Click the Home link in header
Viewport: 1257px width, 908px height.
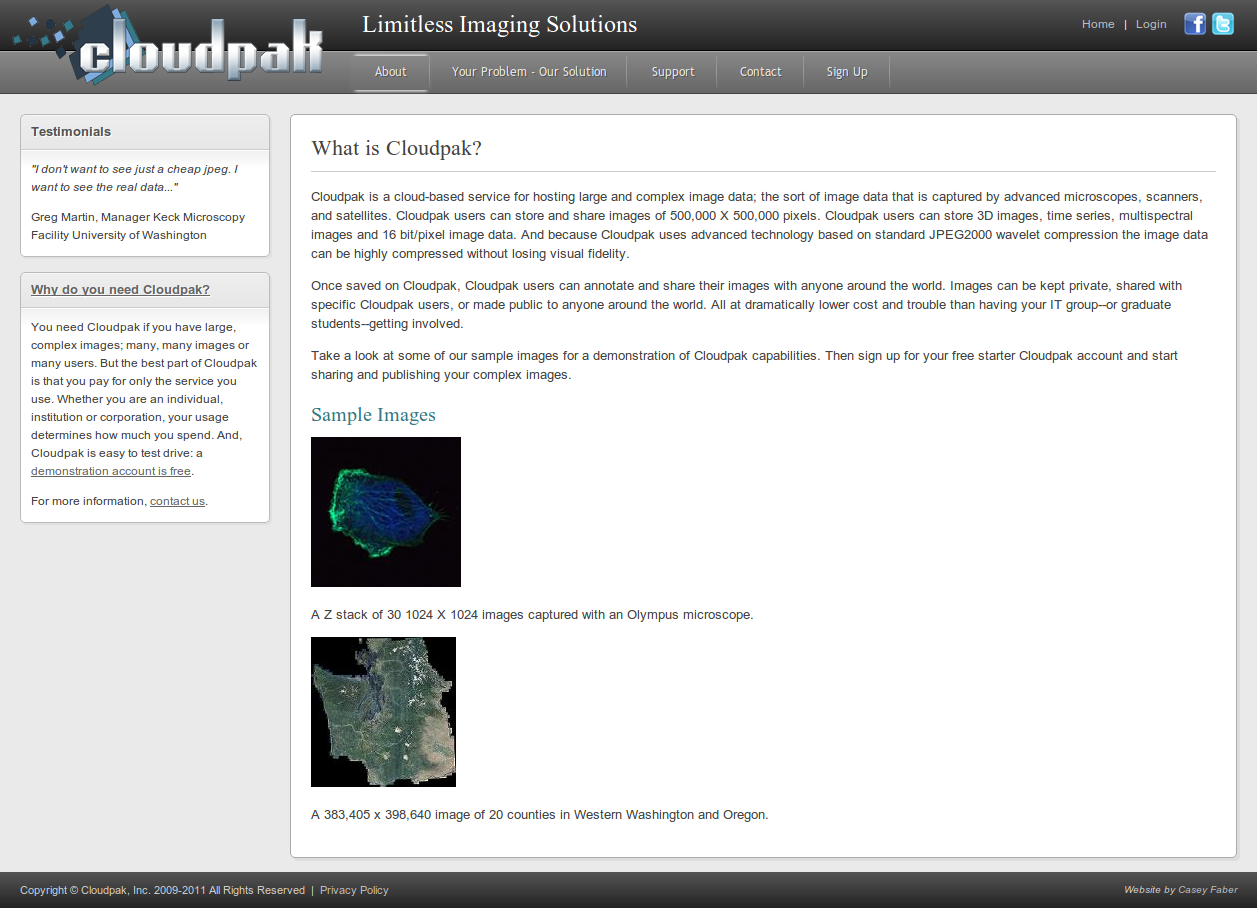1098,24
